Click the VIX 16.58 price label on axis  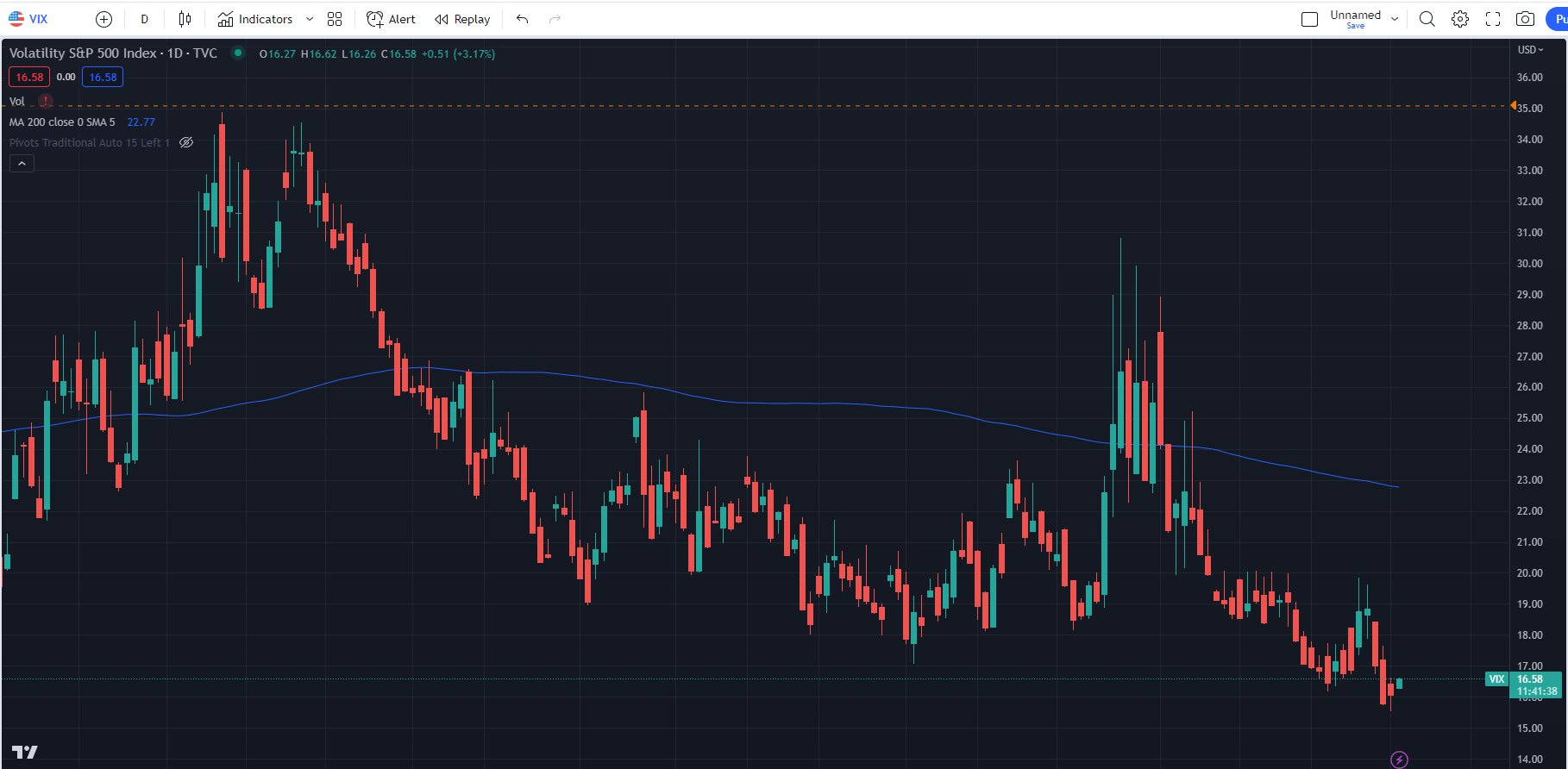1524,685
